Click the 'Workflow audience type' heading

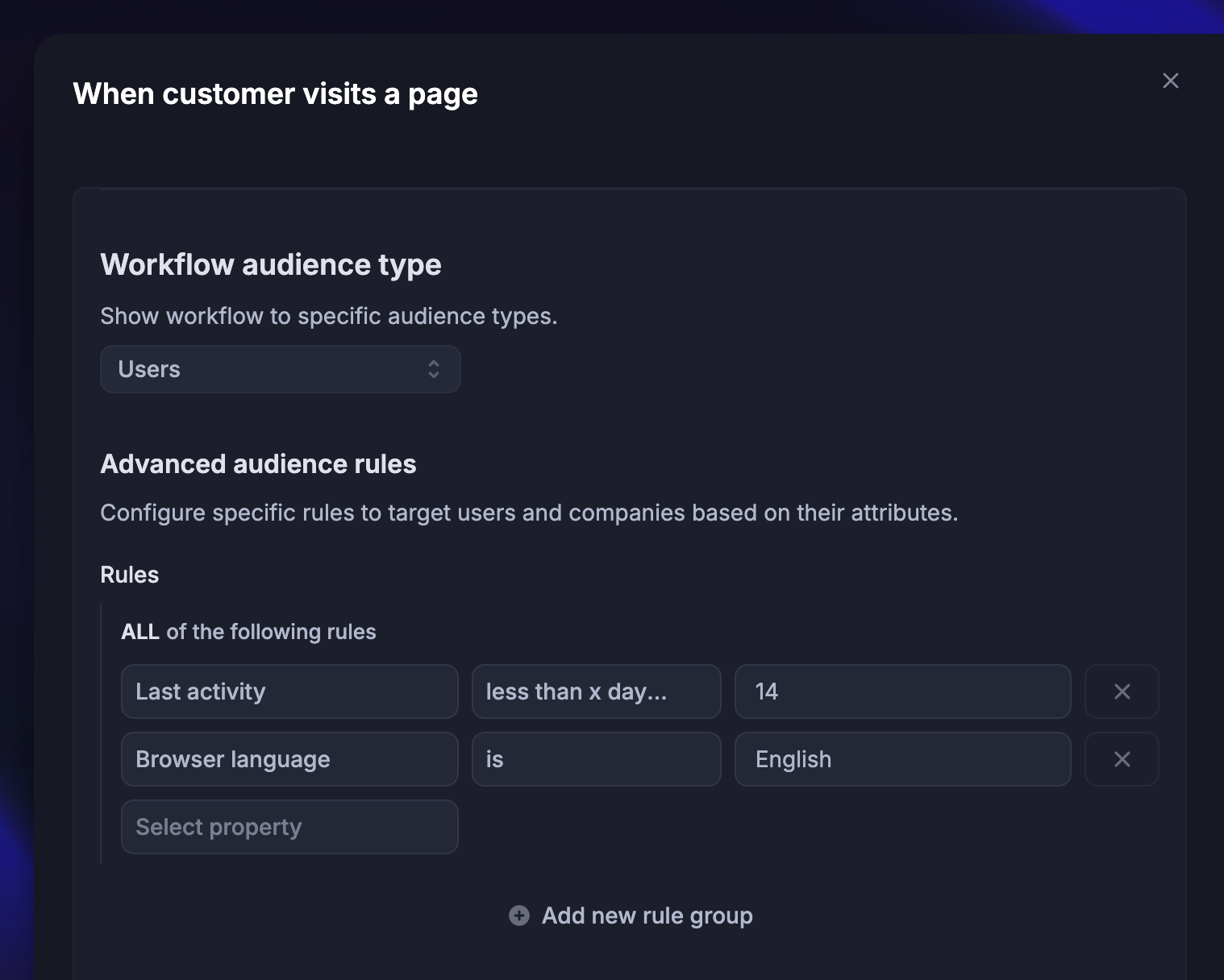tap(271, 264)
